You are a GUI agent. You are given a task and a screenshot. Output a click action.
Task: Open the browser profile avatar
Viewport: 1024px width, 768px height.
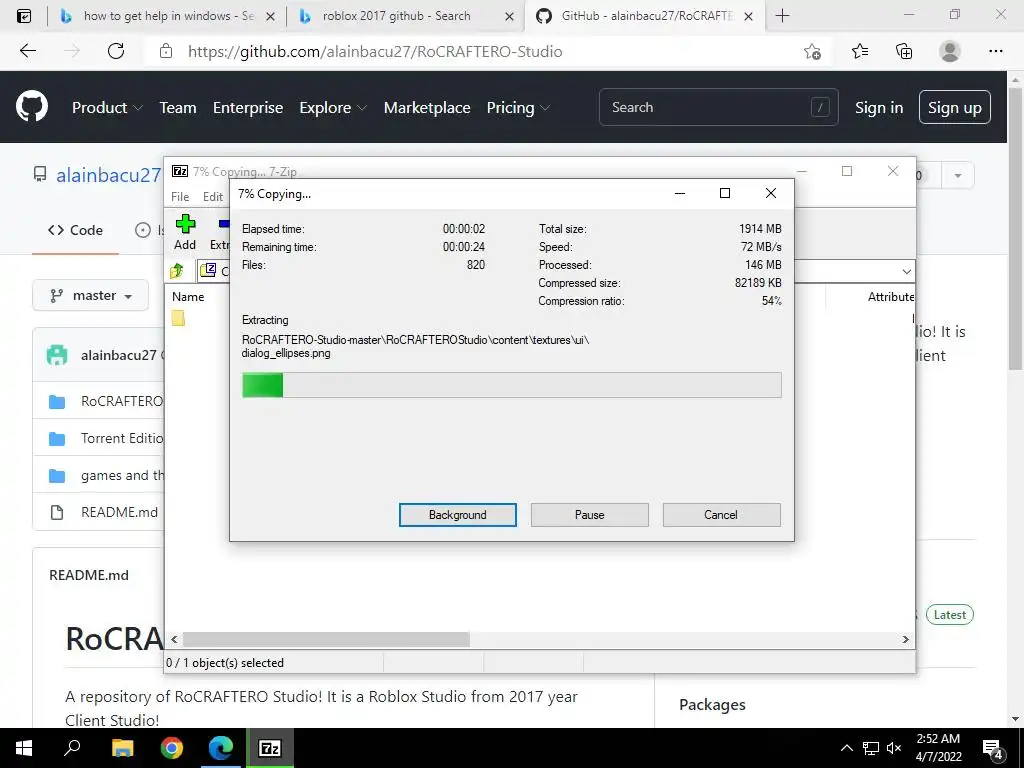click(950, 51)
